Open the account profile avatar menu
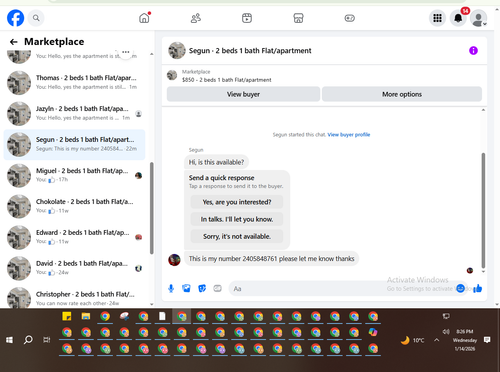 pyautogui.click(x=479, y=18)
